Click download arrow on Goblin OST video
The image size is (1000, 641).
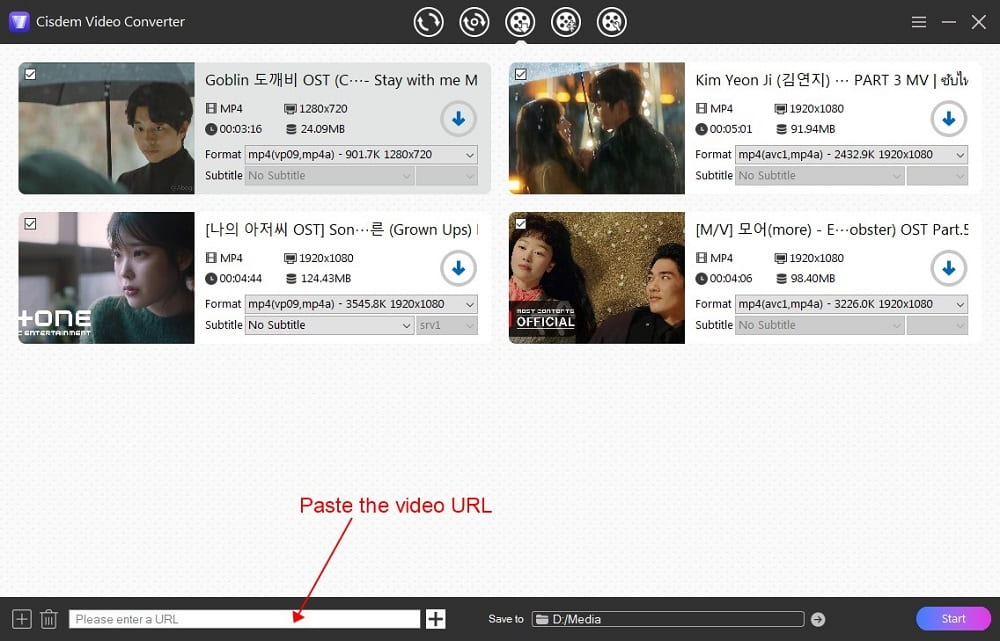[458, 119]
